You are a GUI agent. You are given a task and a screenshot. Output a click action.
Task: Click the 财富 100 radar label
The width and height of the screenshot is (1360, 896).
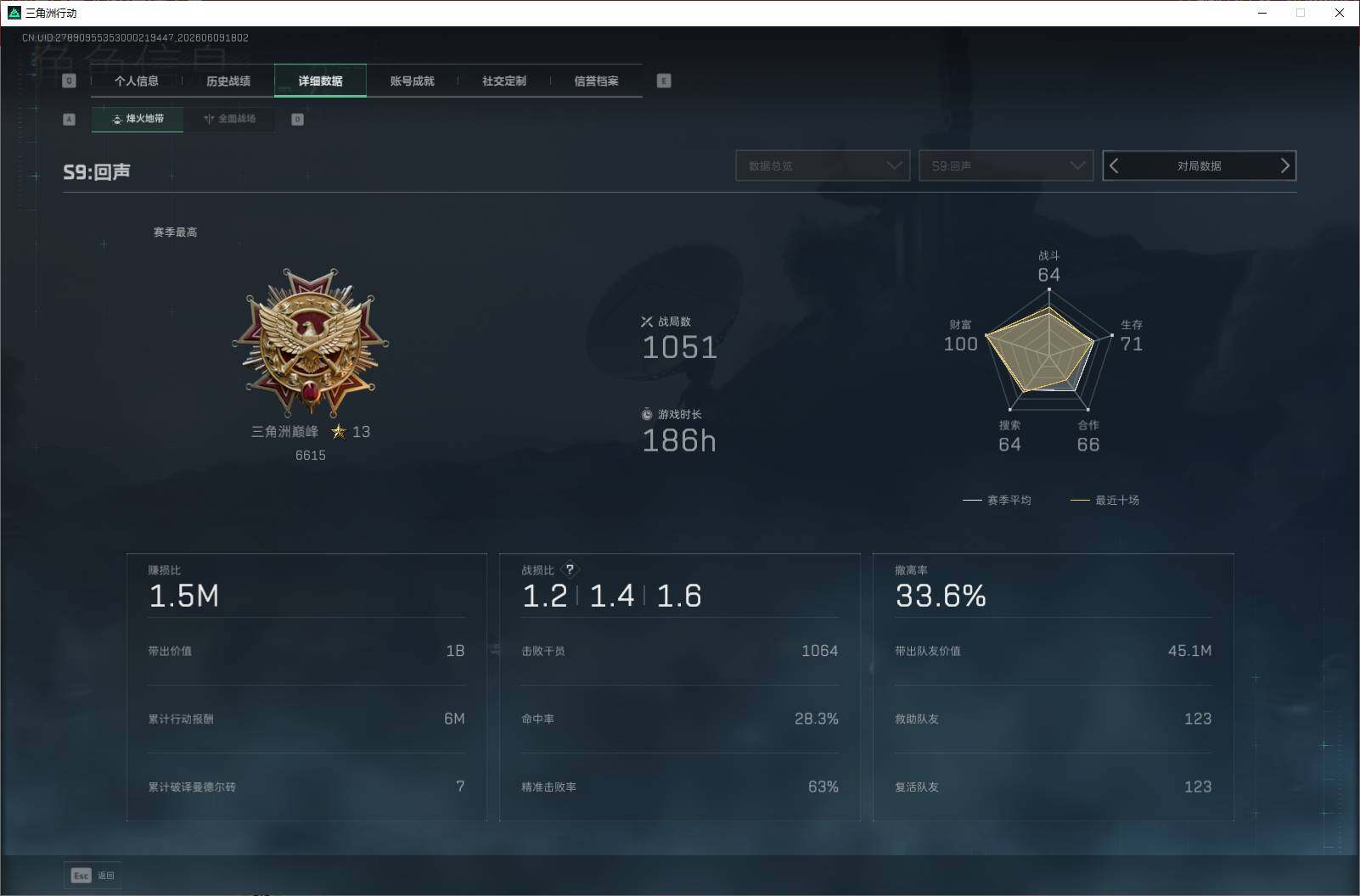(x=961, y=336)
